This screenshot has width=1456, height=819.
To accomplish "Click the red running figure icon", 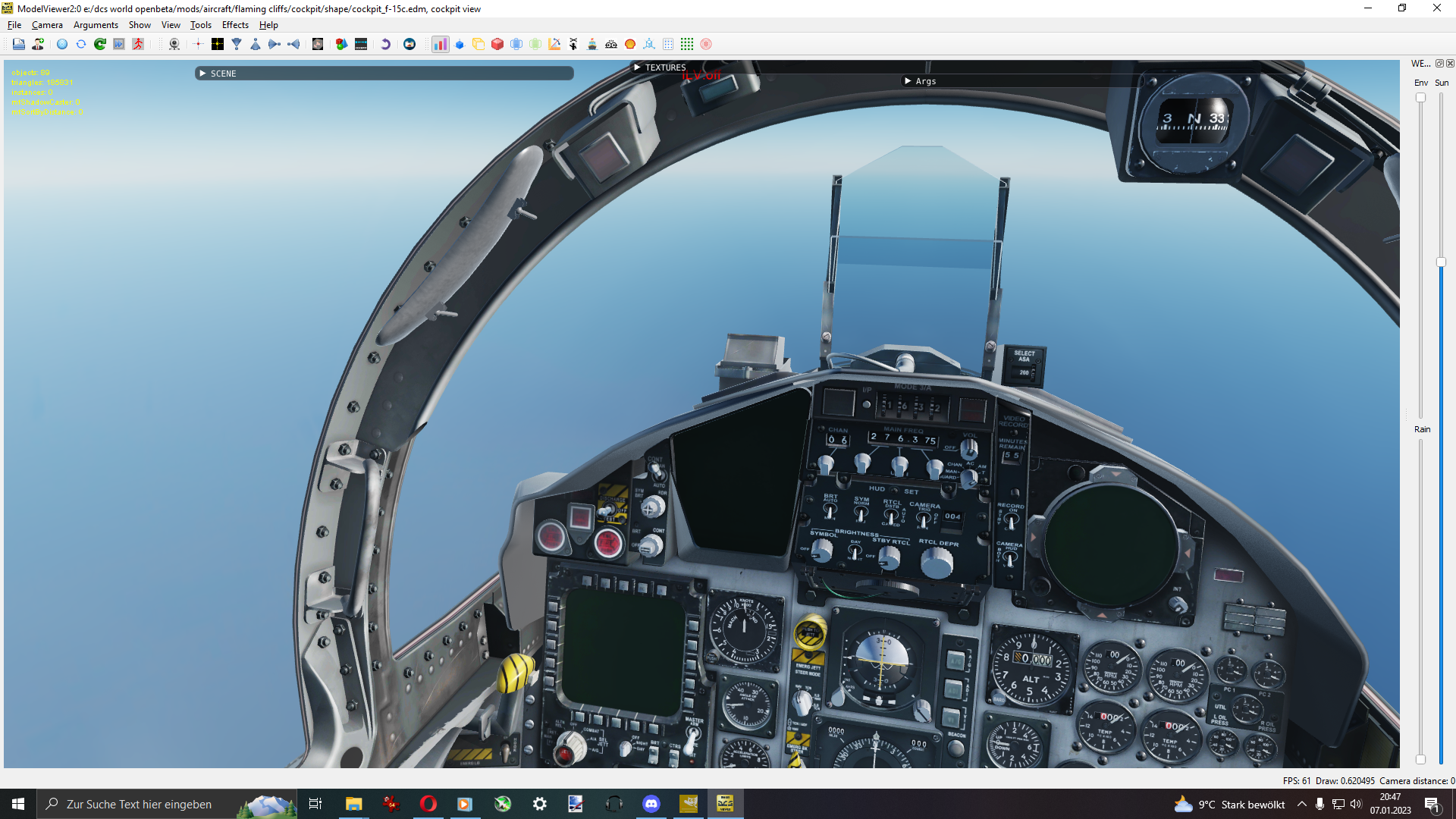I will tap(138, 44).
